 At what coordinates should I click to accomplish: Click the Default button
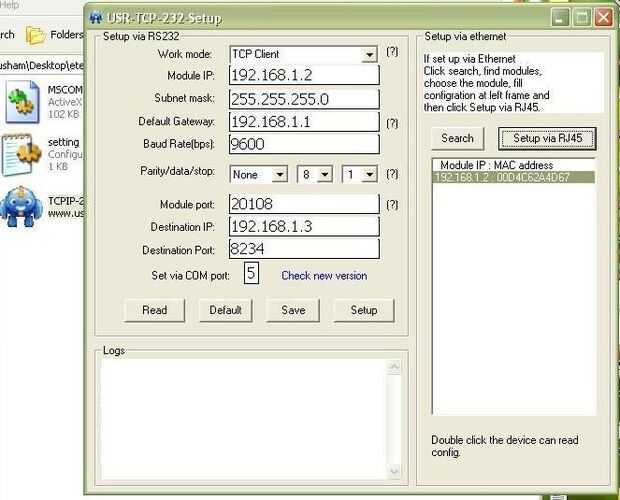pyautogui.click(x=225, y=310)
